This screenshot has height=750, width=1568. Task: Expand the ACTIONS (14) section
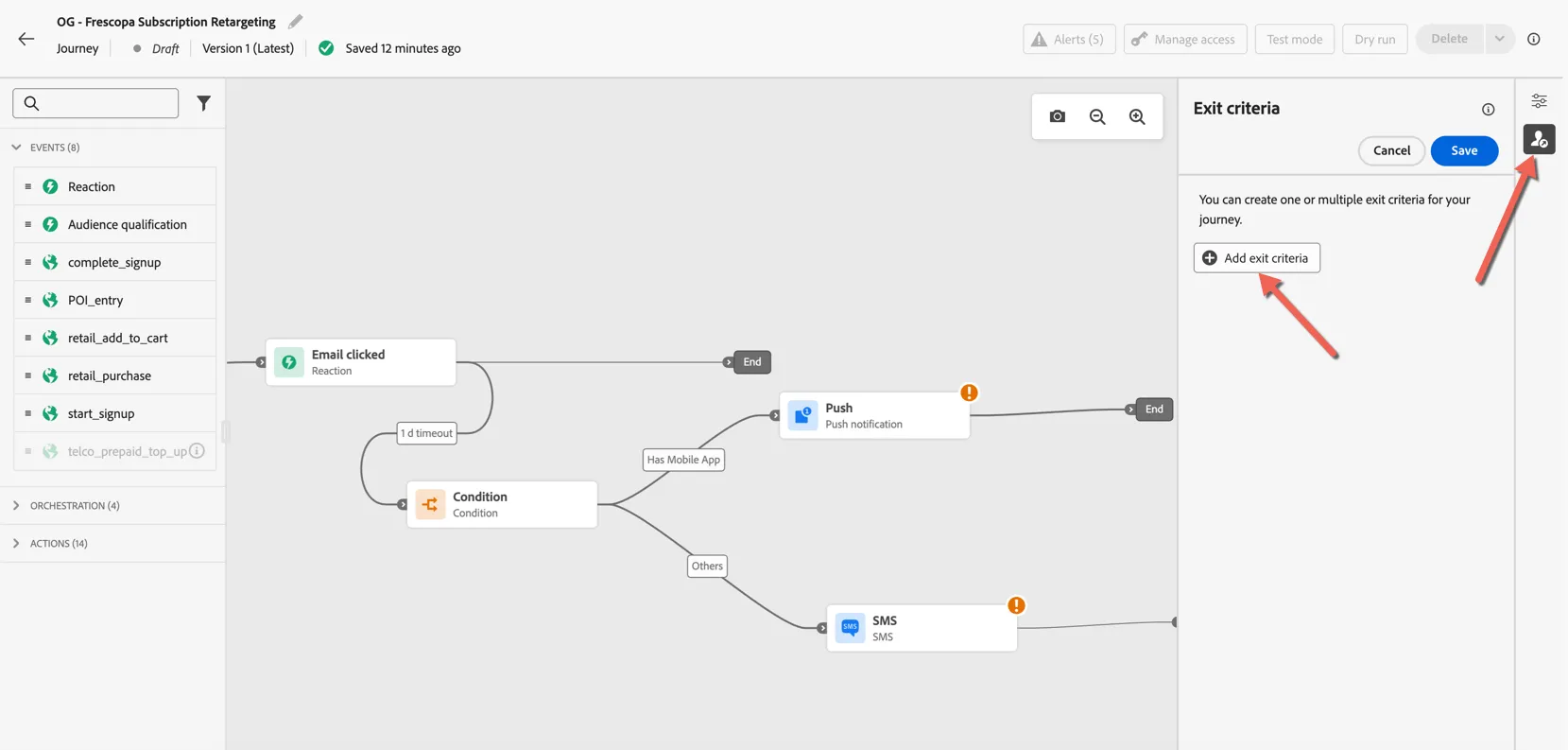(16, 544)
